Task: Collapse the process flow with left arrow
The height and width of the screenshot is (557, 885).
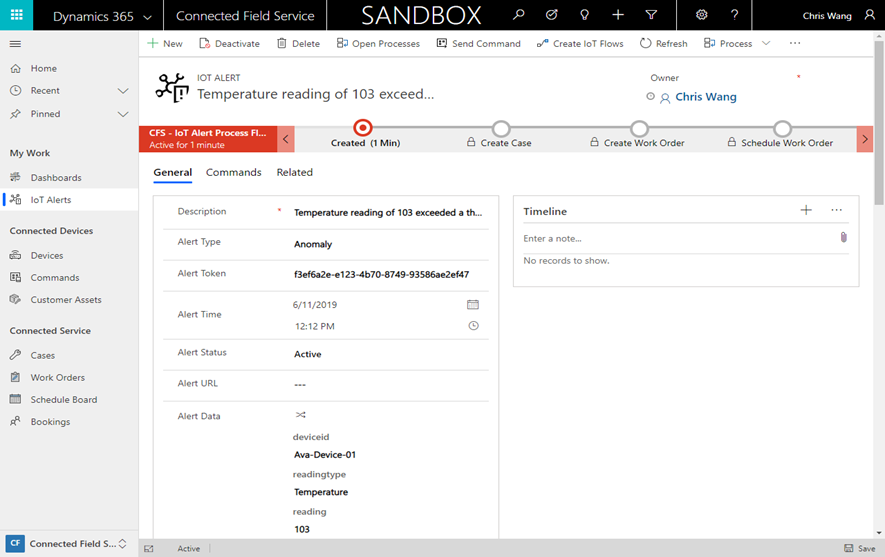Action: point(286,139)
